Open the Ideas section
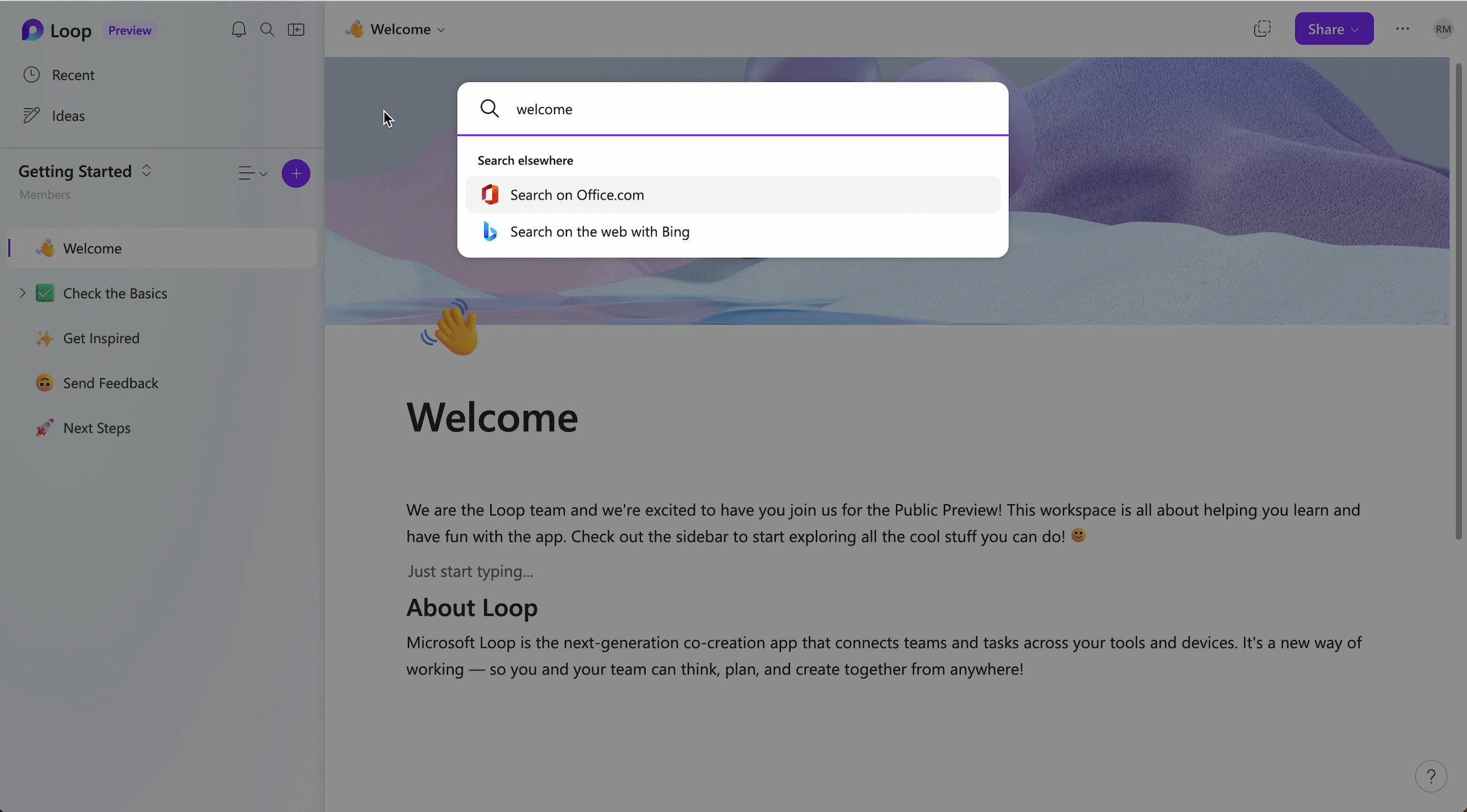 pos(68,116)
